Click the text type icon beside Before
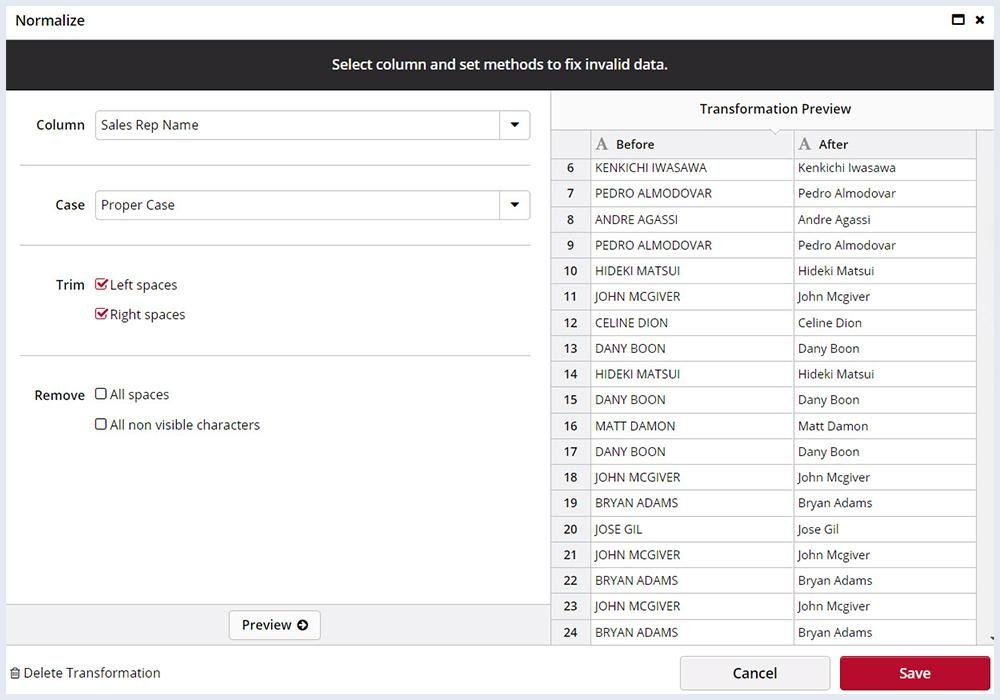 602,144
